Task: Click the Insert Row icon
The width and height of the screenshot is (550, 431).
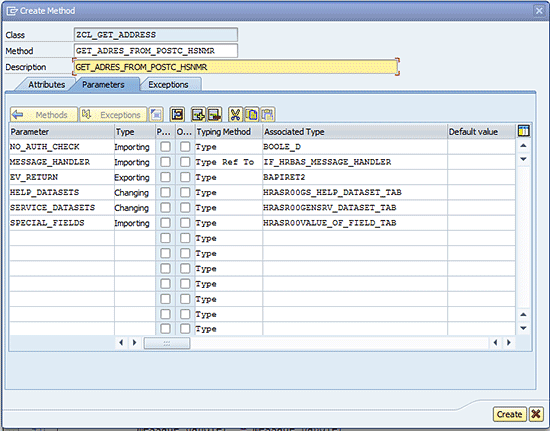Action: click(198, 115)
